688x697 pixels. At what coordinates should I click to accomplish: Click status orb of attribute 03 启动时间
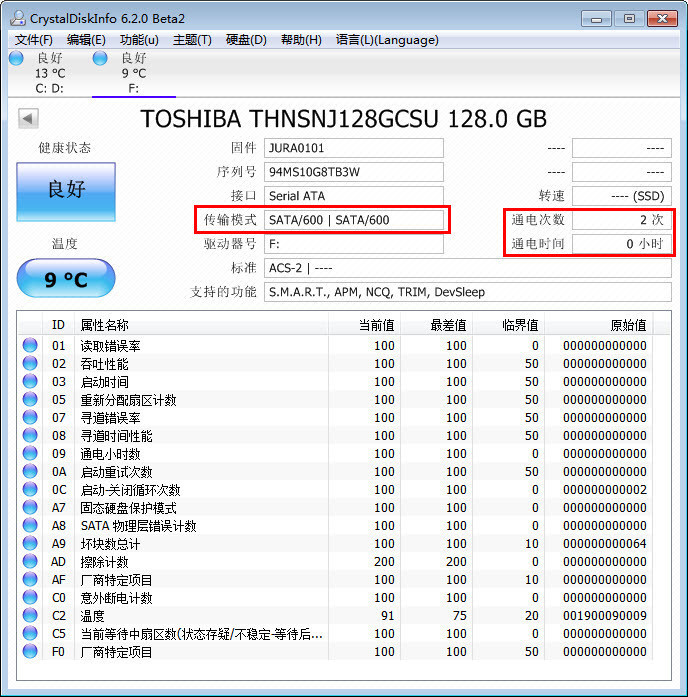click(x=30, y=381)
